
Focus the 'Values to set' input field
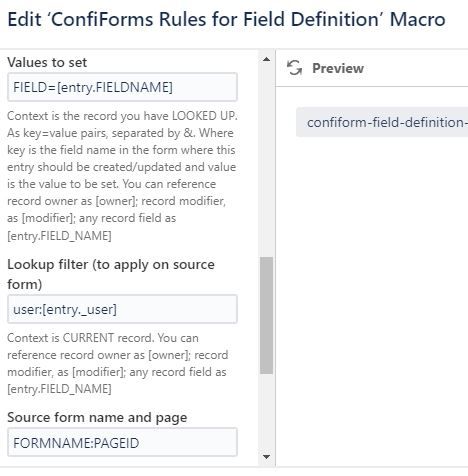(x=122, y=87)
